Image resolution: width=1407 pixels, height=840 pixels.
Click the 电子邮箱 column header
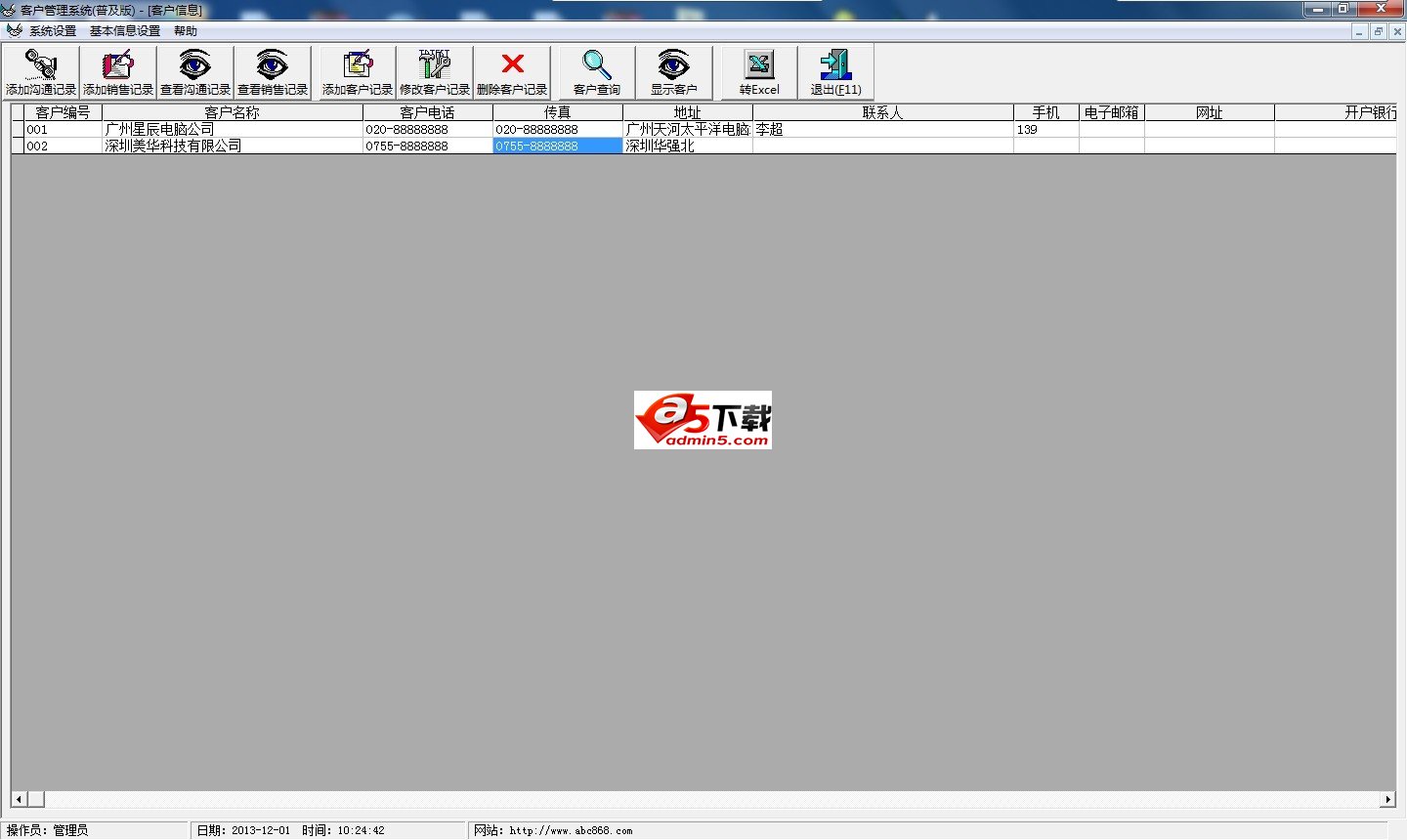tap(1112, 112)
